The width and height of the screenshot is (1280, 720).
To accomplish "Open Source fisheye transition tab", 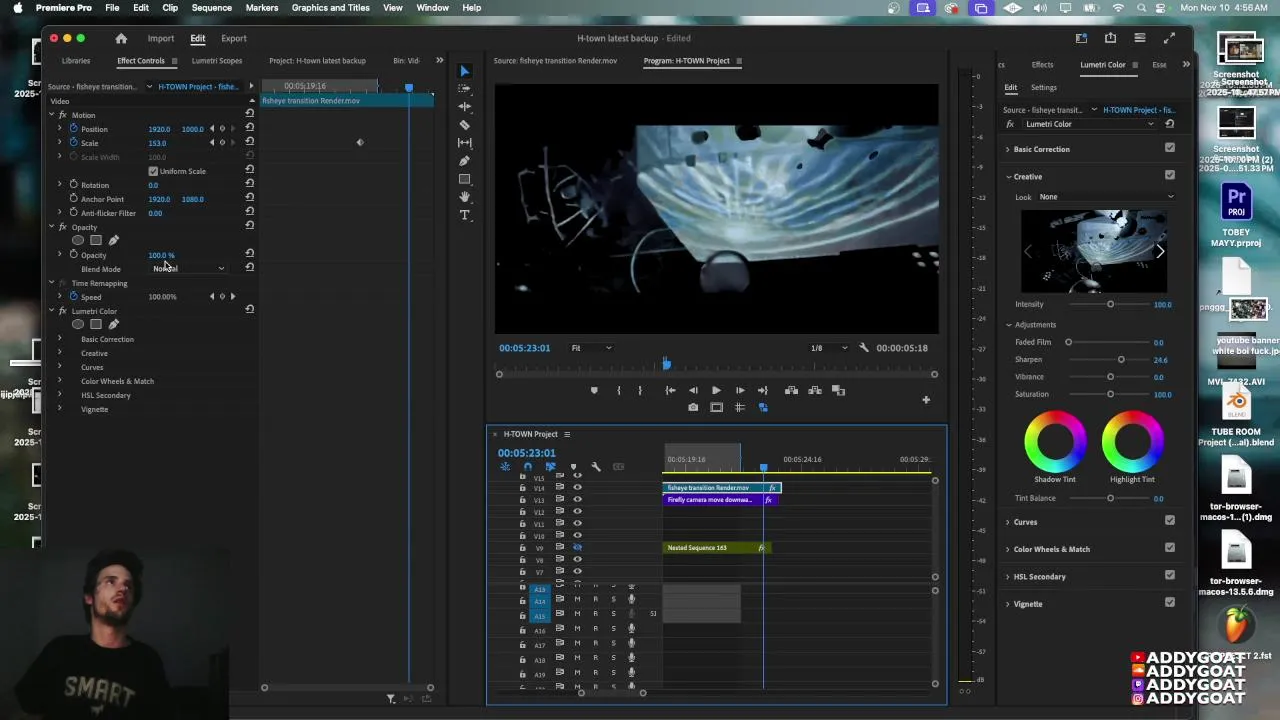I will (555, 61).
